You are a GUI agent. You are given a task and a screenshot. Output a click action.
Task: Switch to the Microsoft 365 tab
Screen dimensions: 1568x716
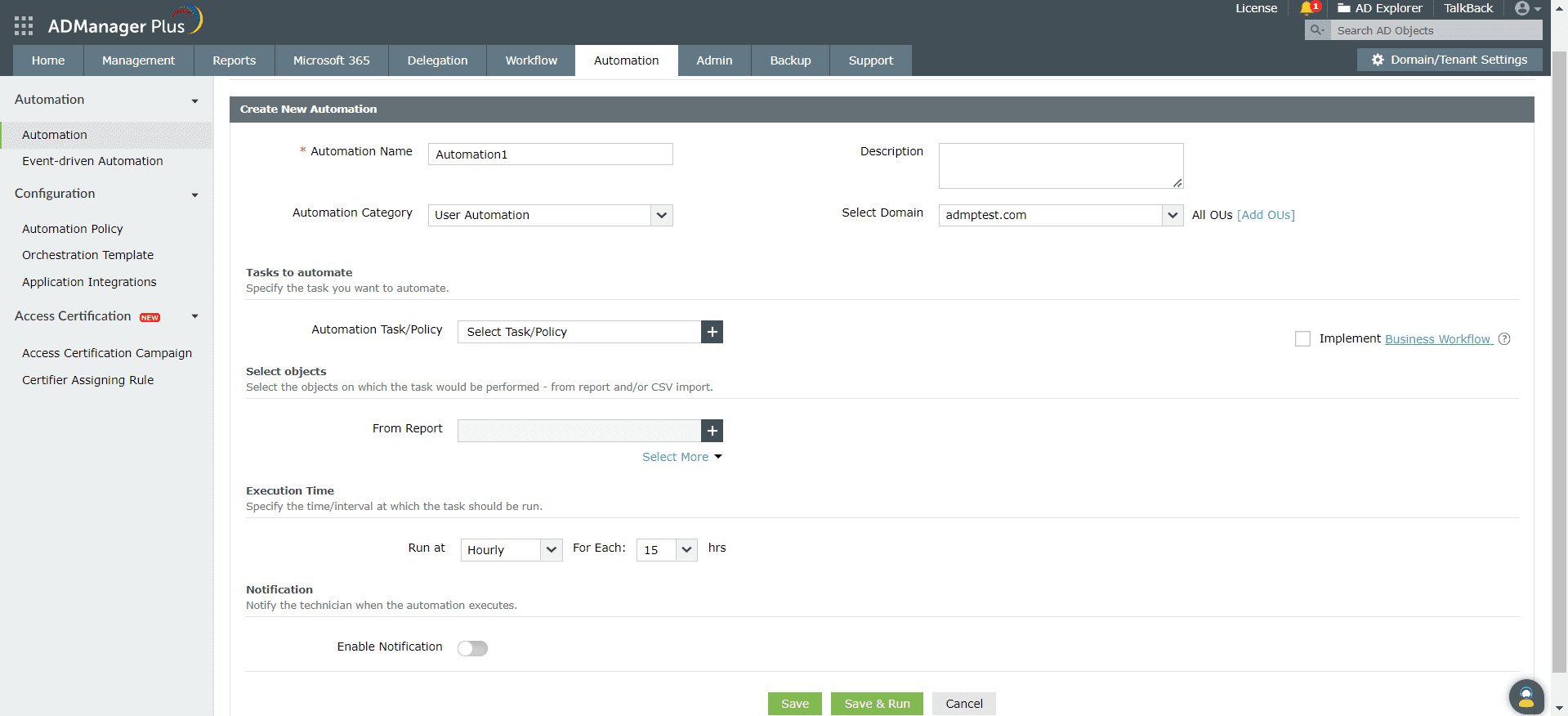tap(332, 60)
